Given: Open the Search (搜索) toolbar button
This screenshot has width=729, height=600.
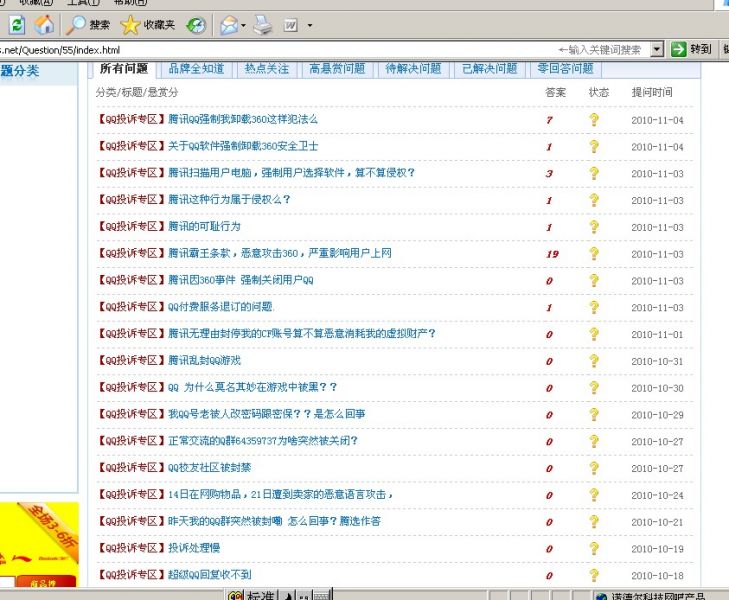Looking at the screenshot, I should 87,25.
